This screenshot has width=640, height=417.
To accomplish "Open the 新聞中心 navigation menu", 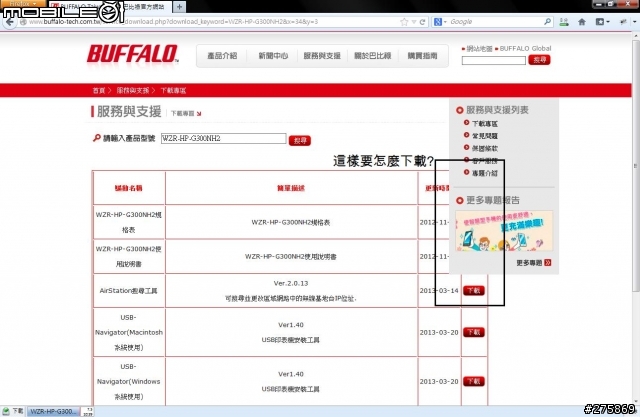I will (273, 56).
